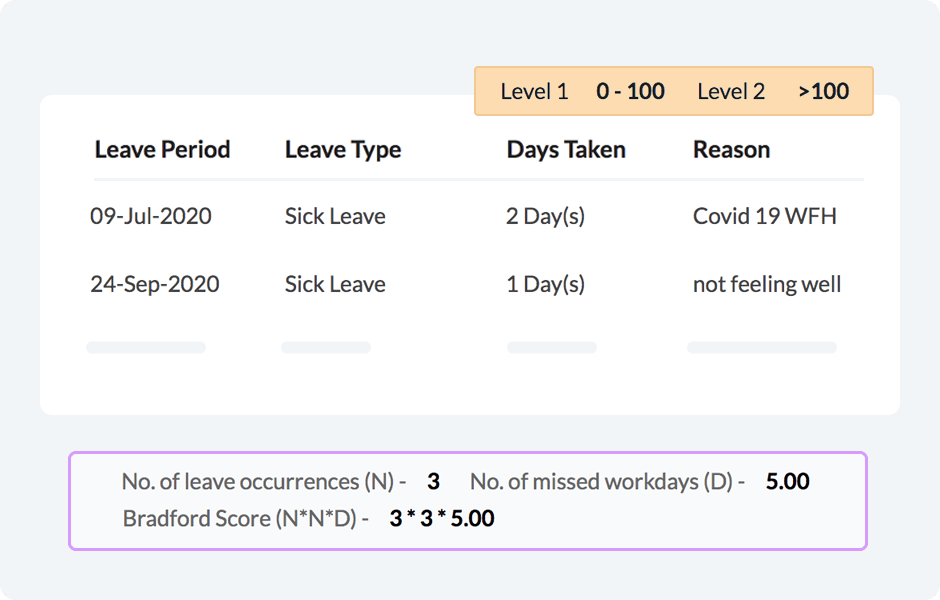940x600 pixels.
Task: Click Sick Leave in the July row
Action: (x=335, y=216)
